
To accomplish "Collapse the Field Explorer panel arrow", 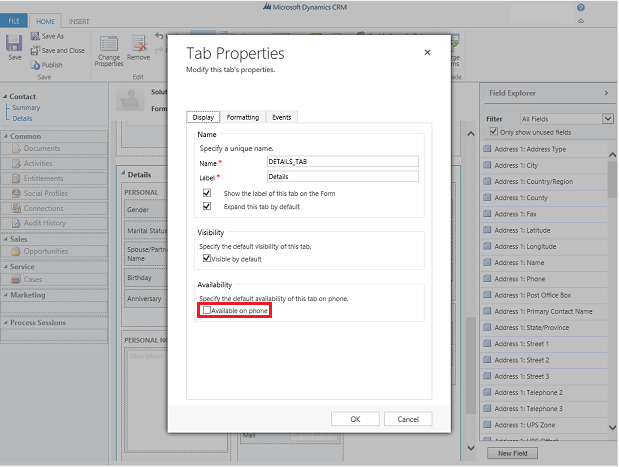I will click(x=606, y=93).
